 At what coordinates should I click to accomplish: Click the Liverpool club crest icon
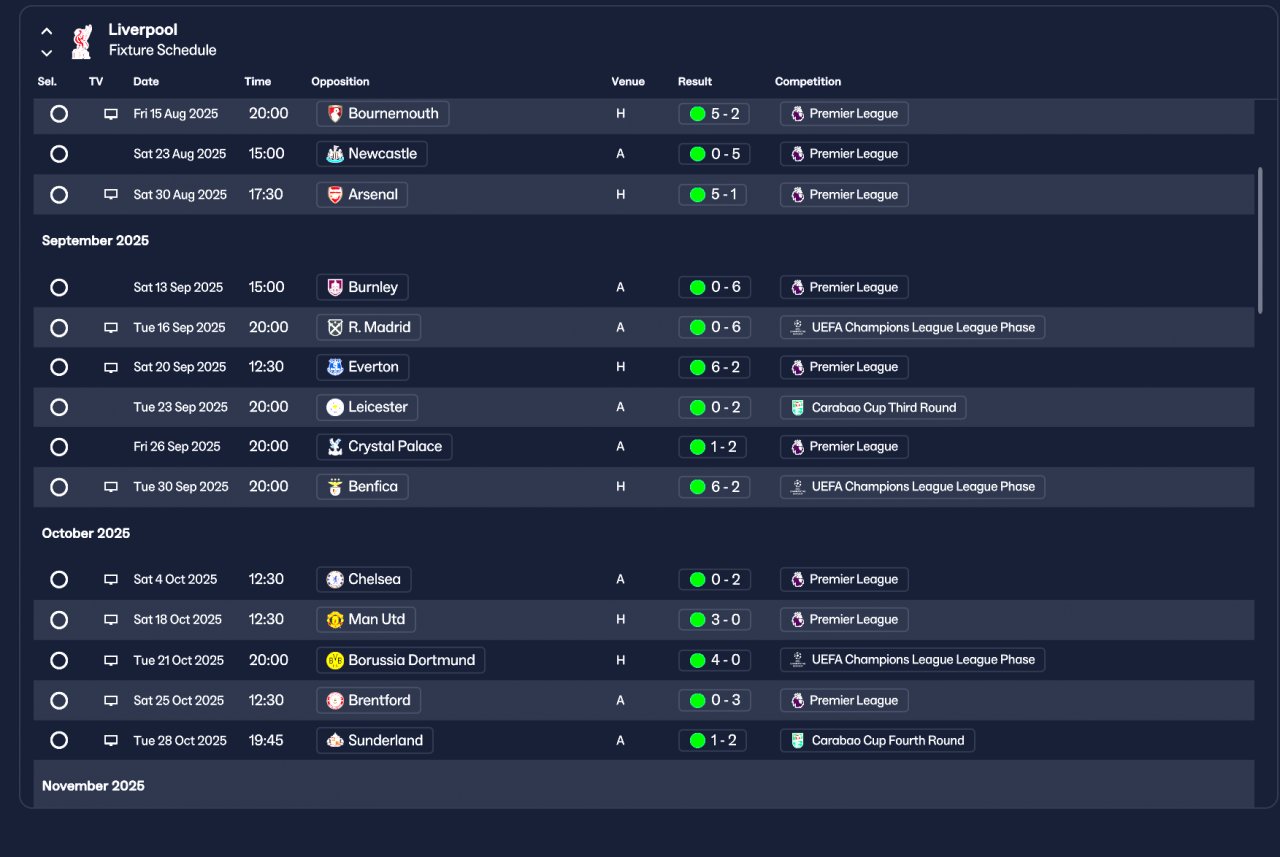pyautogui.click(x=81, y=40)
